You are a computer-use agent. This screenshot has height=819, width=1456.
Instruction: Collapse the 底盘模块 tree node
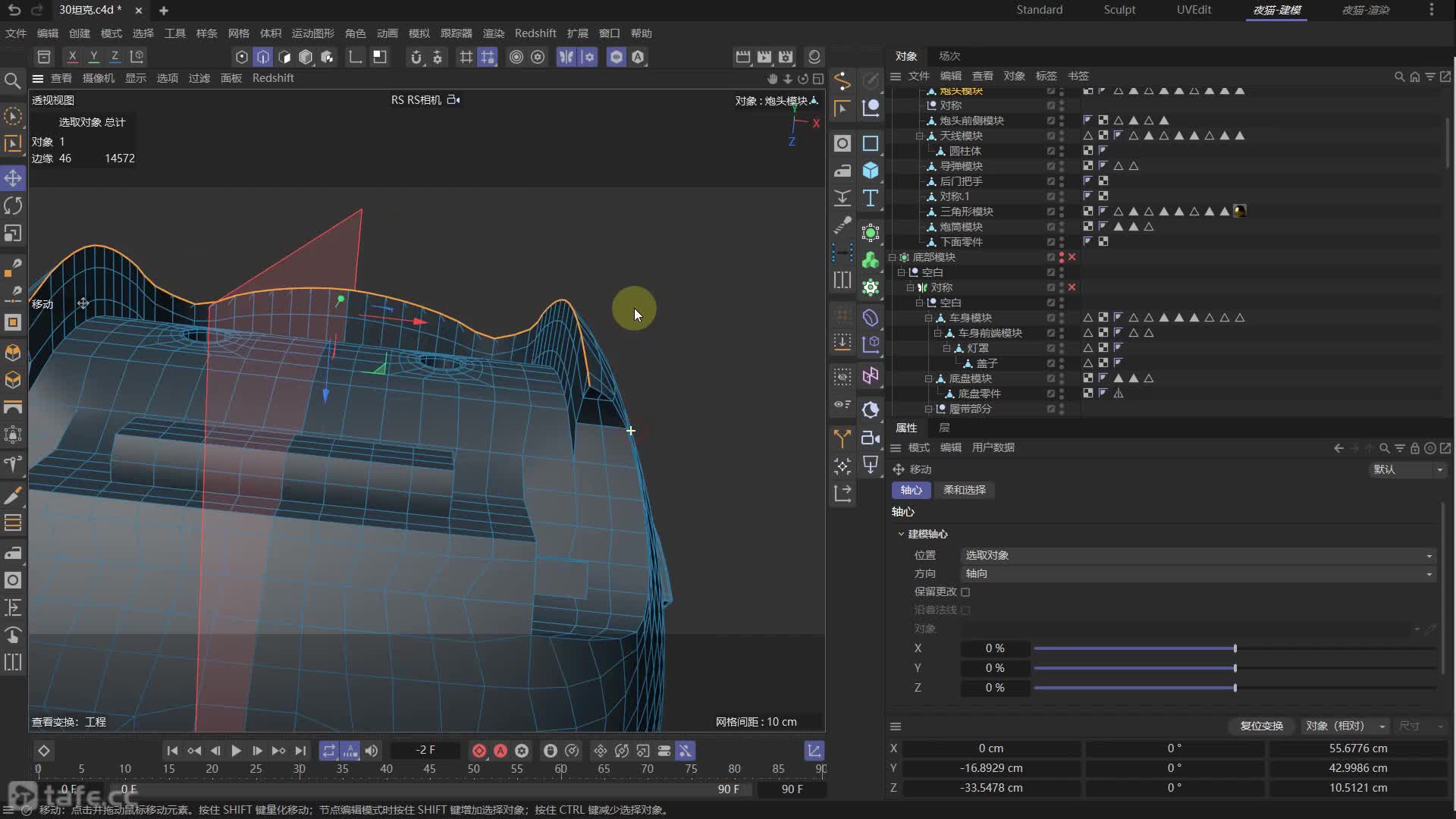[929, 378]
